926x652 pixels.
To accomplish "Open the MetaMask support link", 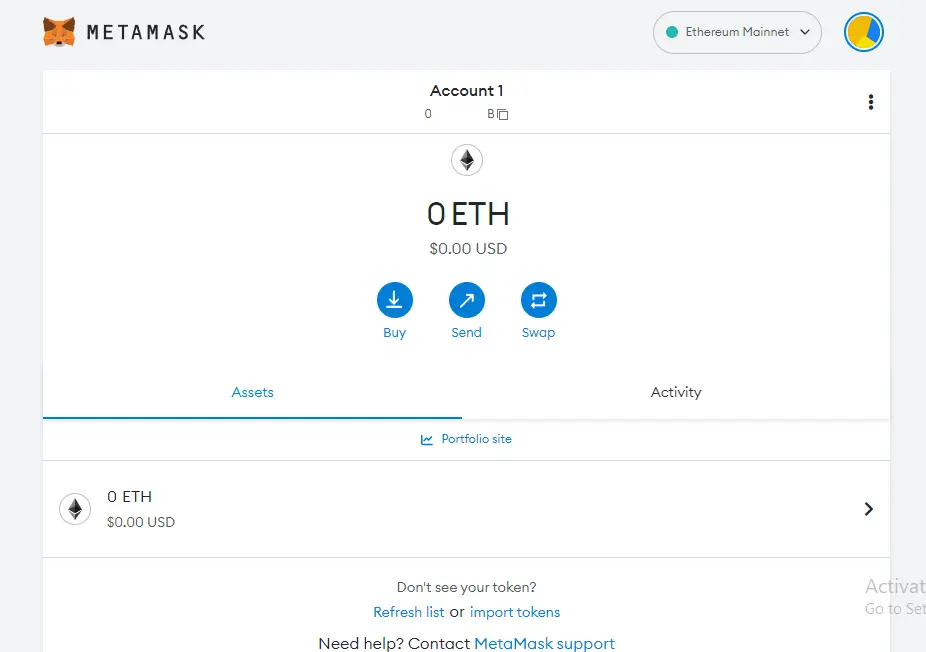I will point(544,643).
